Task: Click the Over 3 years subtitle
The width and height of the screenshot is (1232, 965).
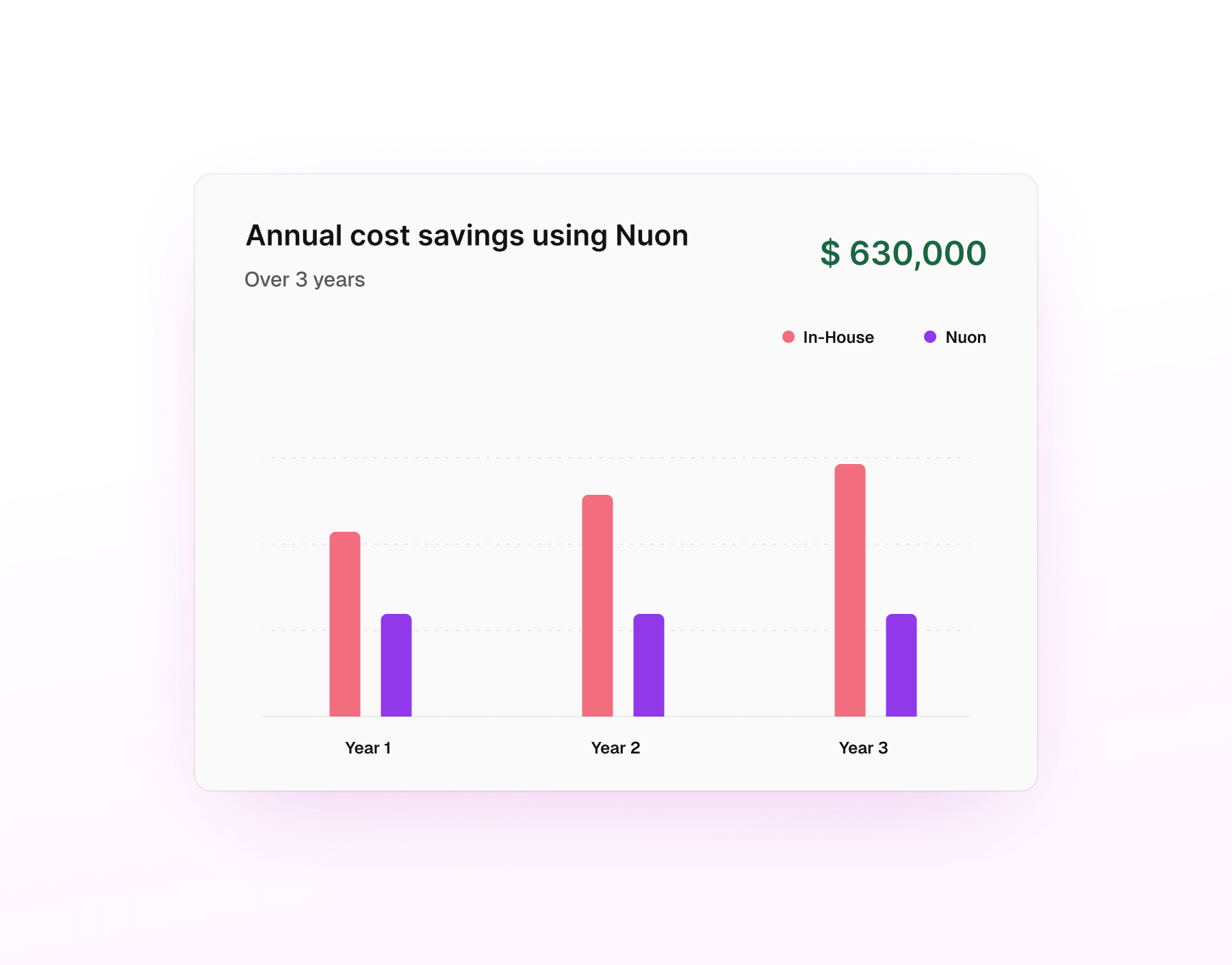Action: (305, 280)
